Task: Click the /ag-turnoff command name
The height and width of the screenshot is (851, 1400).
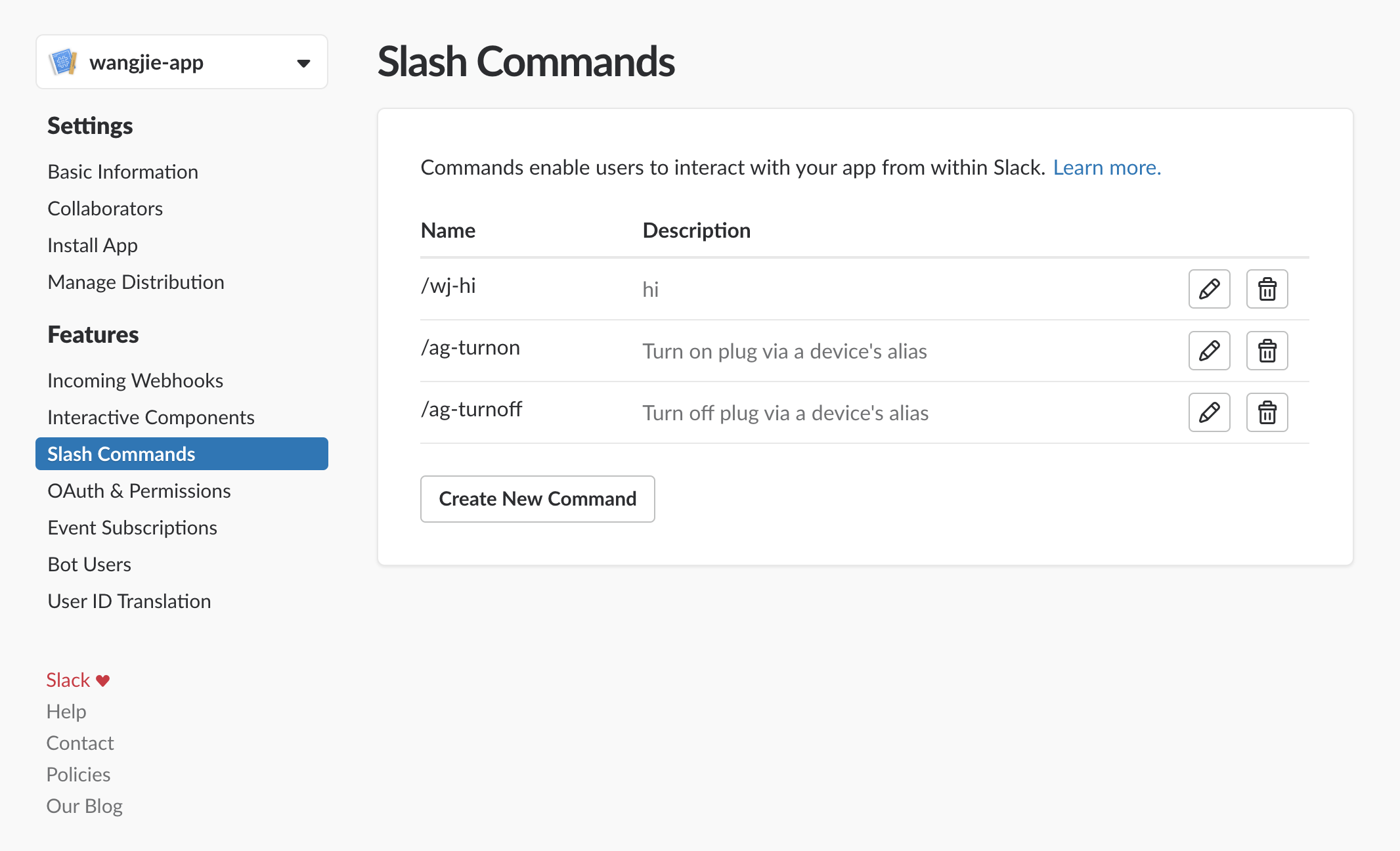Action: pyautogui.click(x=471, y=410)
